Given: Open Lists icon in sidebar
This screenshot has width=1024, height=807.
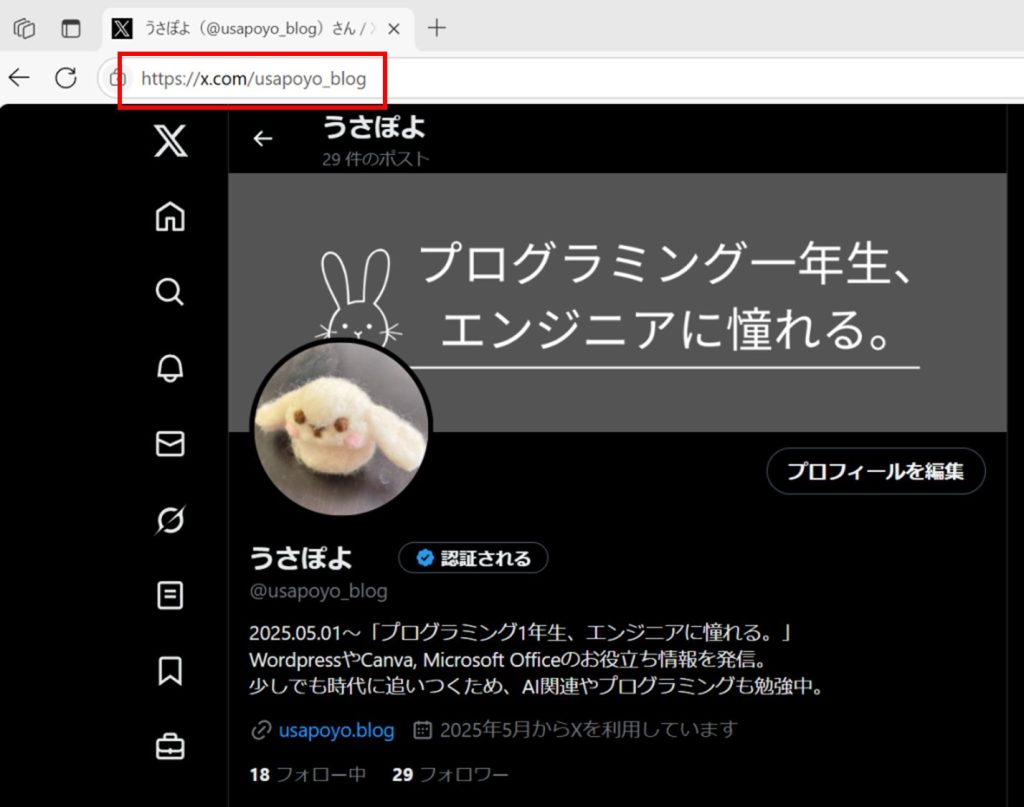Looking at the screenshot, I should click(x=170, y=596).
